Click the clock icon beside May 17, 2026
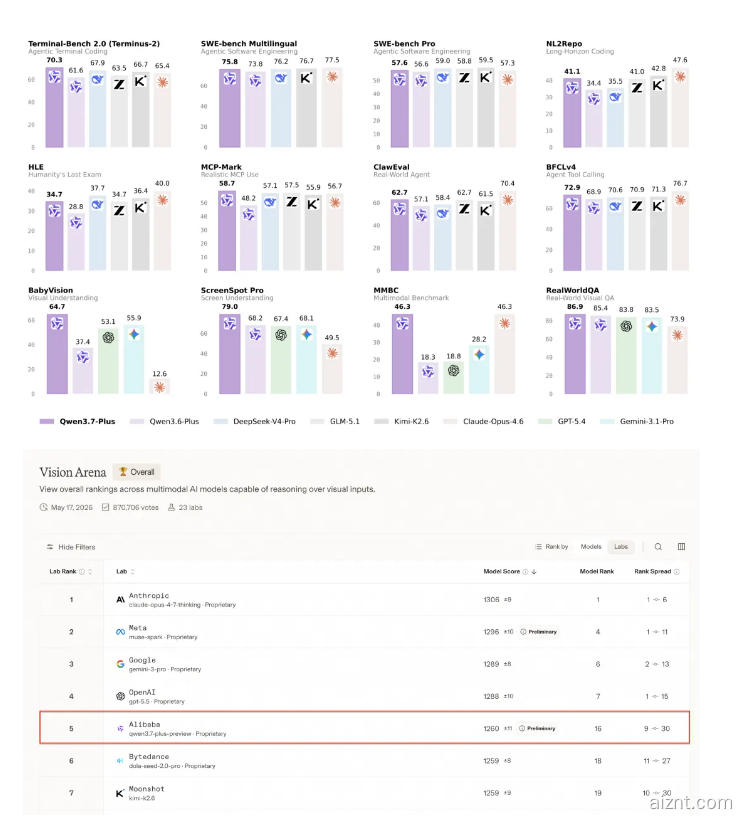 pos(43,507)
